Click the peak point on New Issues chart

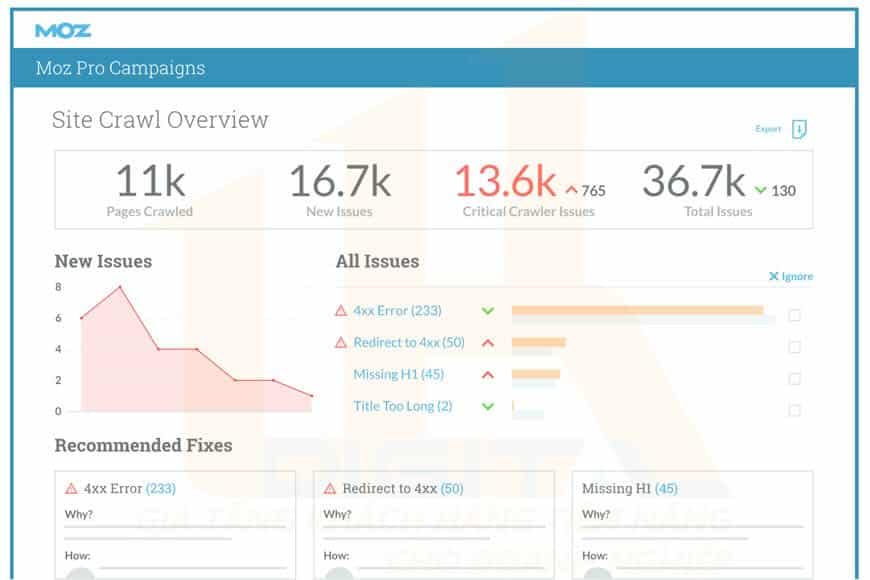click(x=120, y=287)
